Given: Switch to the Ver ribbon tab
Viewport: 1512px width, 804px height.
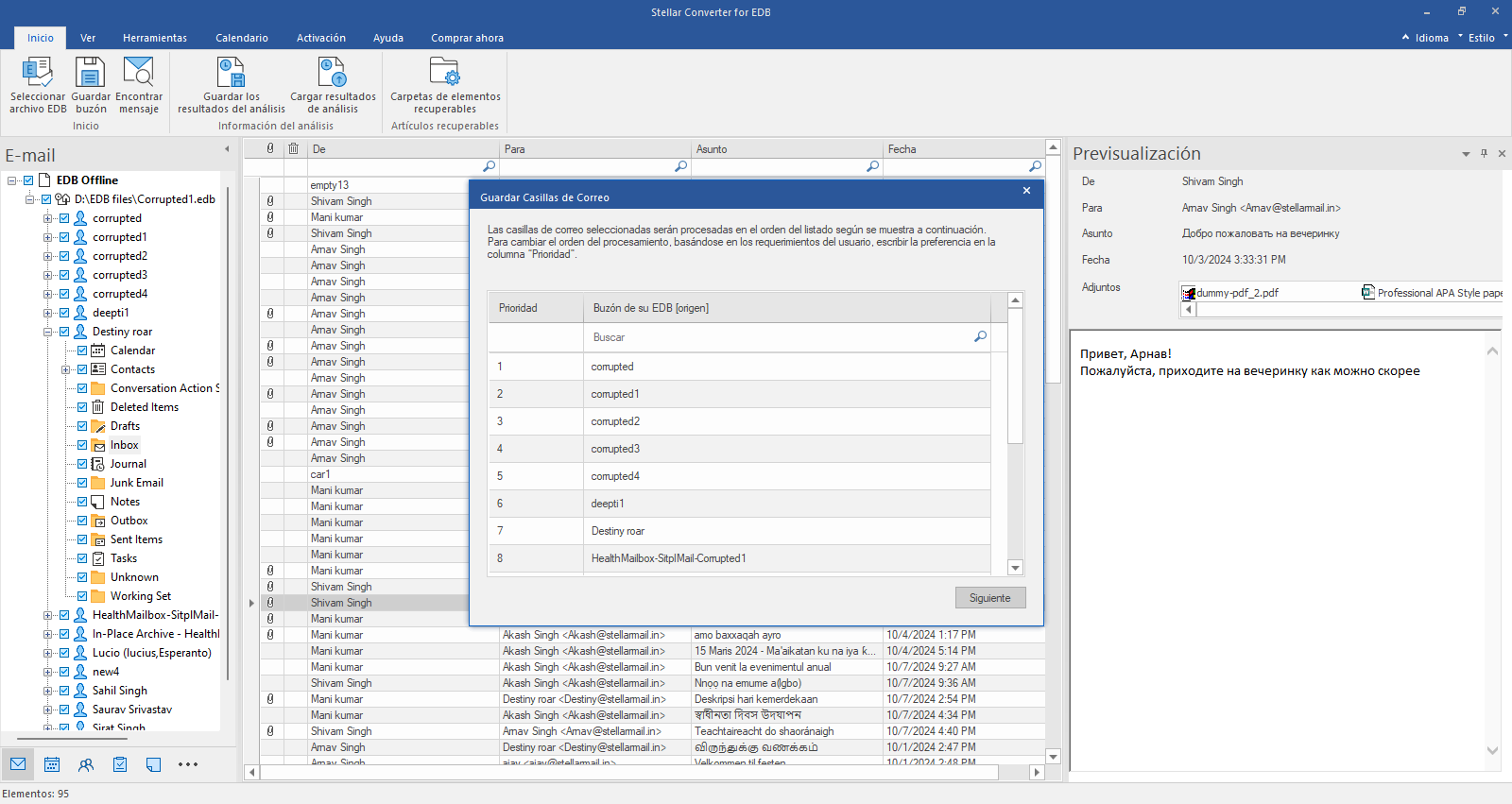Looking at the screenshot, I should [88, 38].
